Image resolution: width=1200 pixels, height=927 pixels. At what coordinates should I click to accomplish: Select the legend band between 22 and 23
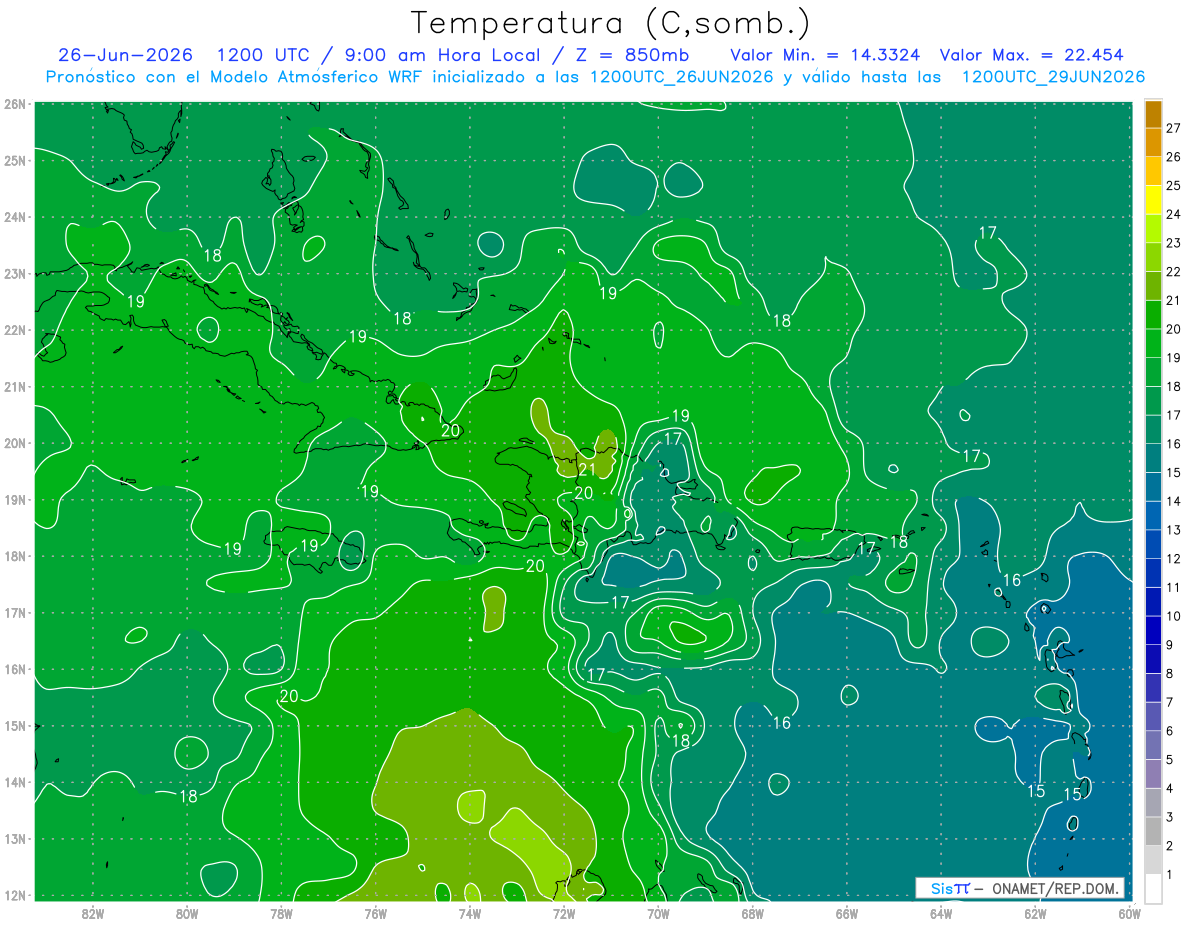click(1153, 257)
